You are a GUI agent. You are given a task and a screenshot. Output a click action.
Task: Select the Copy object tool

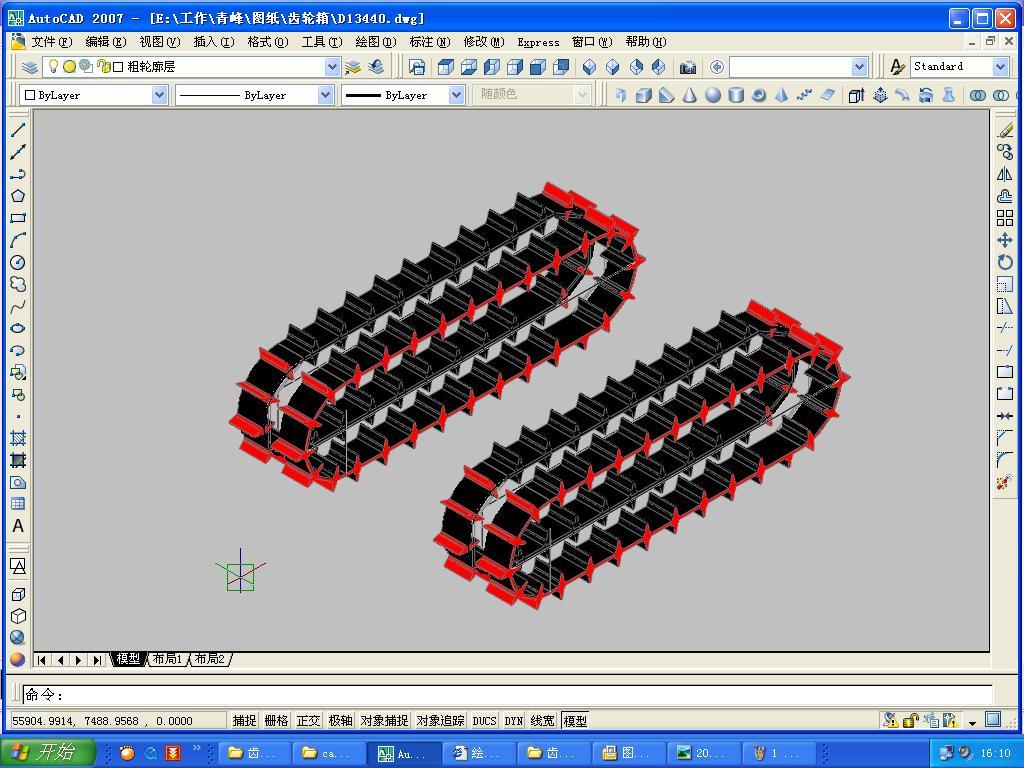[x=1005, y=152]
